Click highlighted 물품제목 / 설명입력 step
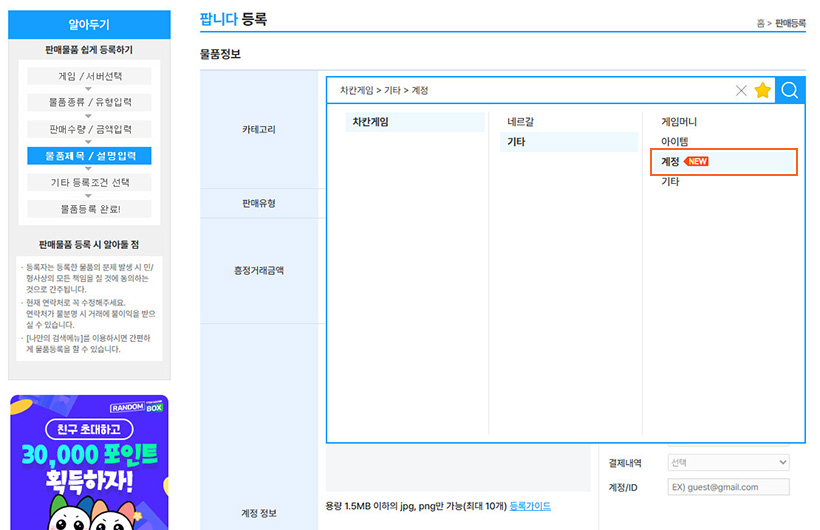The height and width of the screenshot is (530, 820). 89,156
